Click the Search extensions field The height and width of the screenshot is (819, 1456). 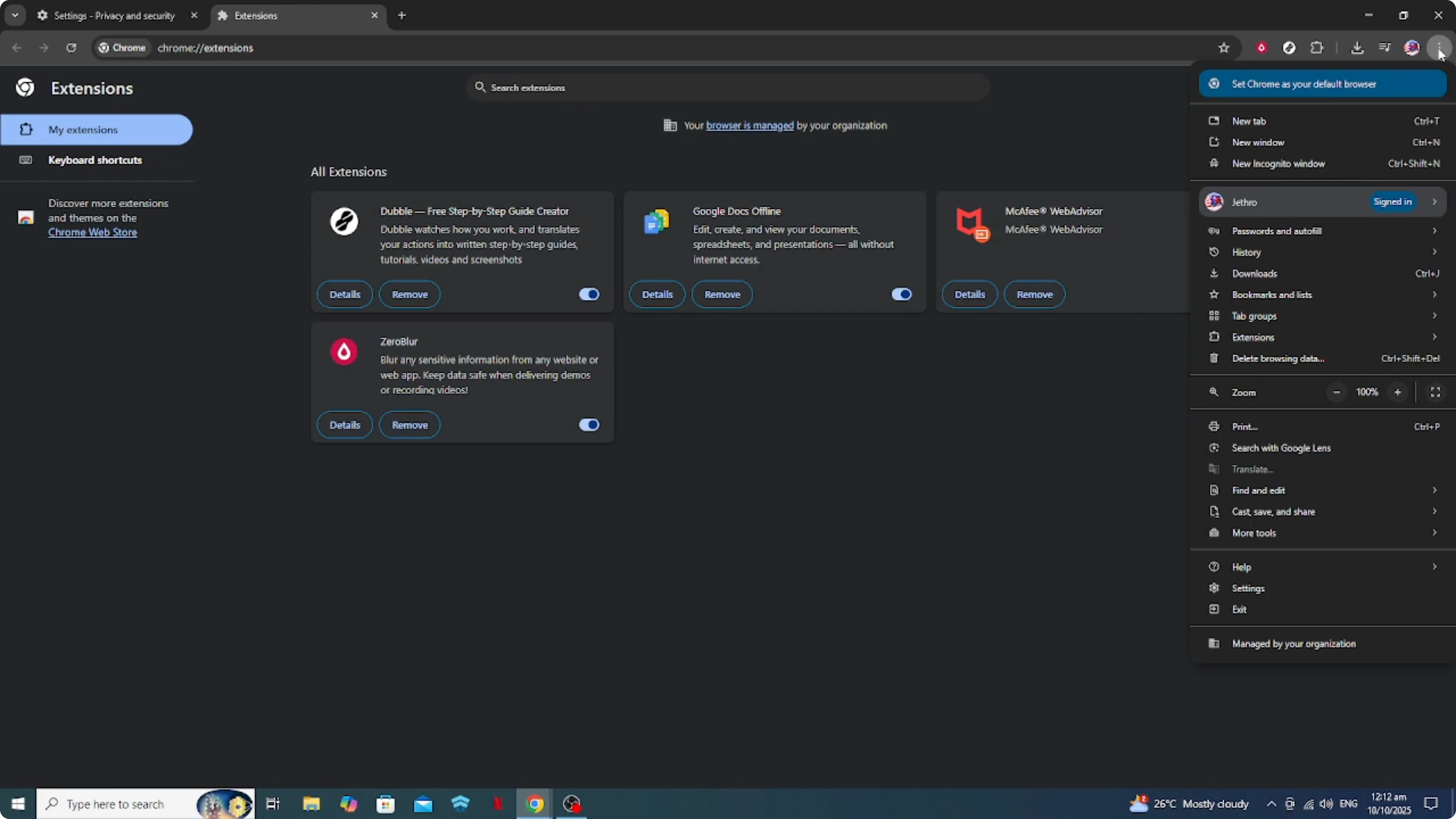728,87
